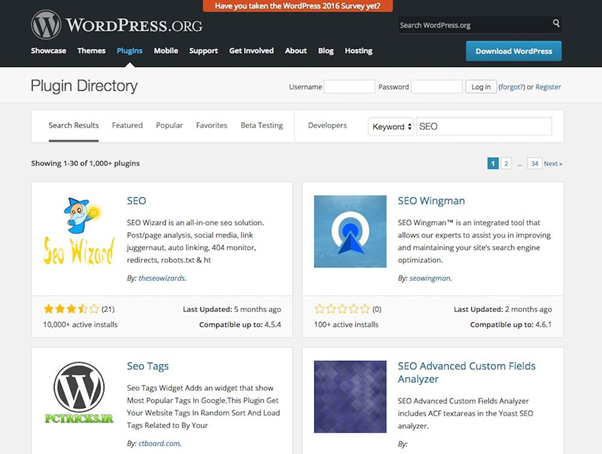This screenshot has width=602, height=454.
Task: Select current page 1 in pagination
Action: click(x=493, y=163)
